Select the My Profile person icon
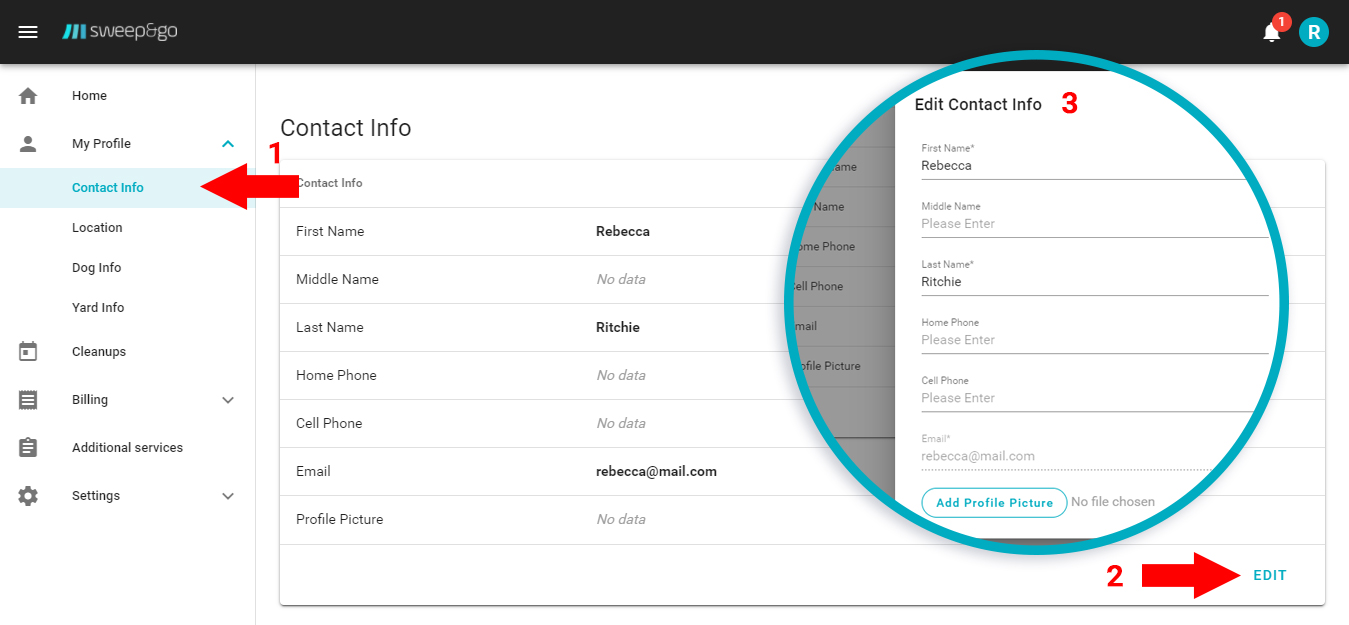Viewport: 1349px width, 625px height. click(28, 143)
